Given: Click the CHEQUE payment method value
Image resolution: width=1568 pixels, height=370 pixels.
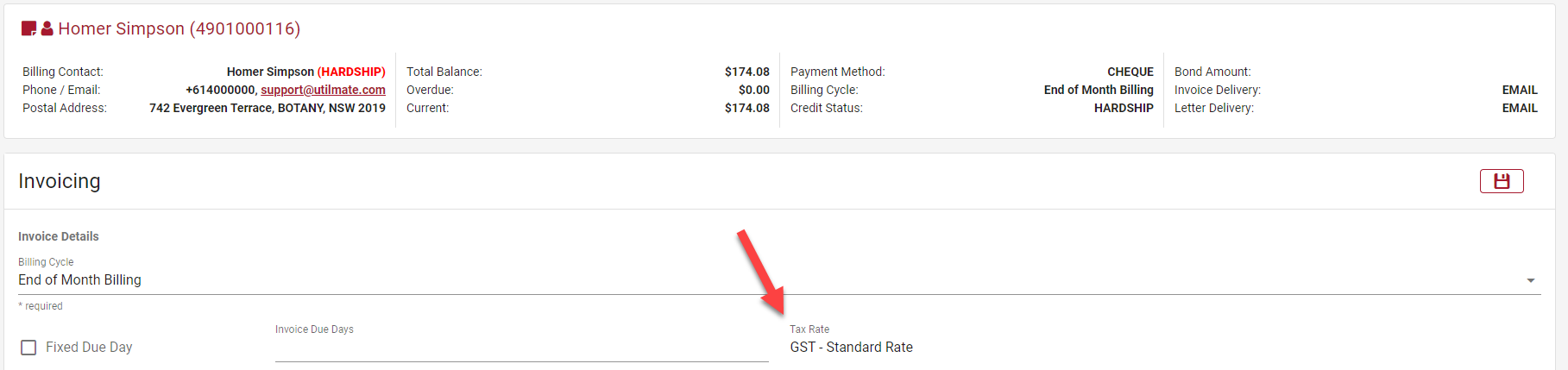Looking at the screenshot, I should coord(1130,72).
